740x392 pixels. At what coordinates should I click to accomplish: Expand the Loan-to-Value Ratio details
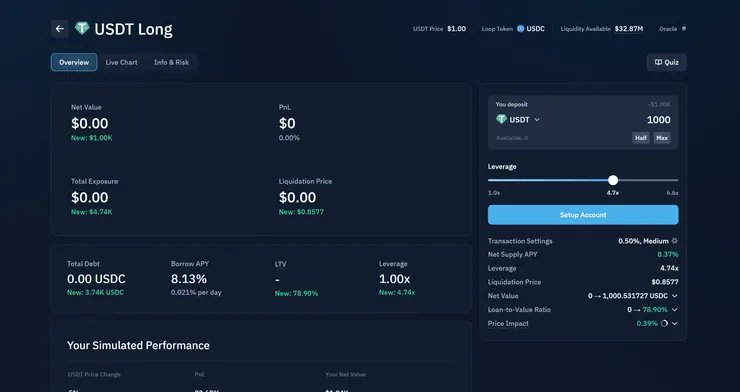point(674,310)
